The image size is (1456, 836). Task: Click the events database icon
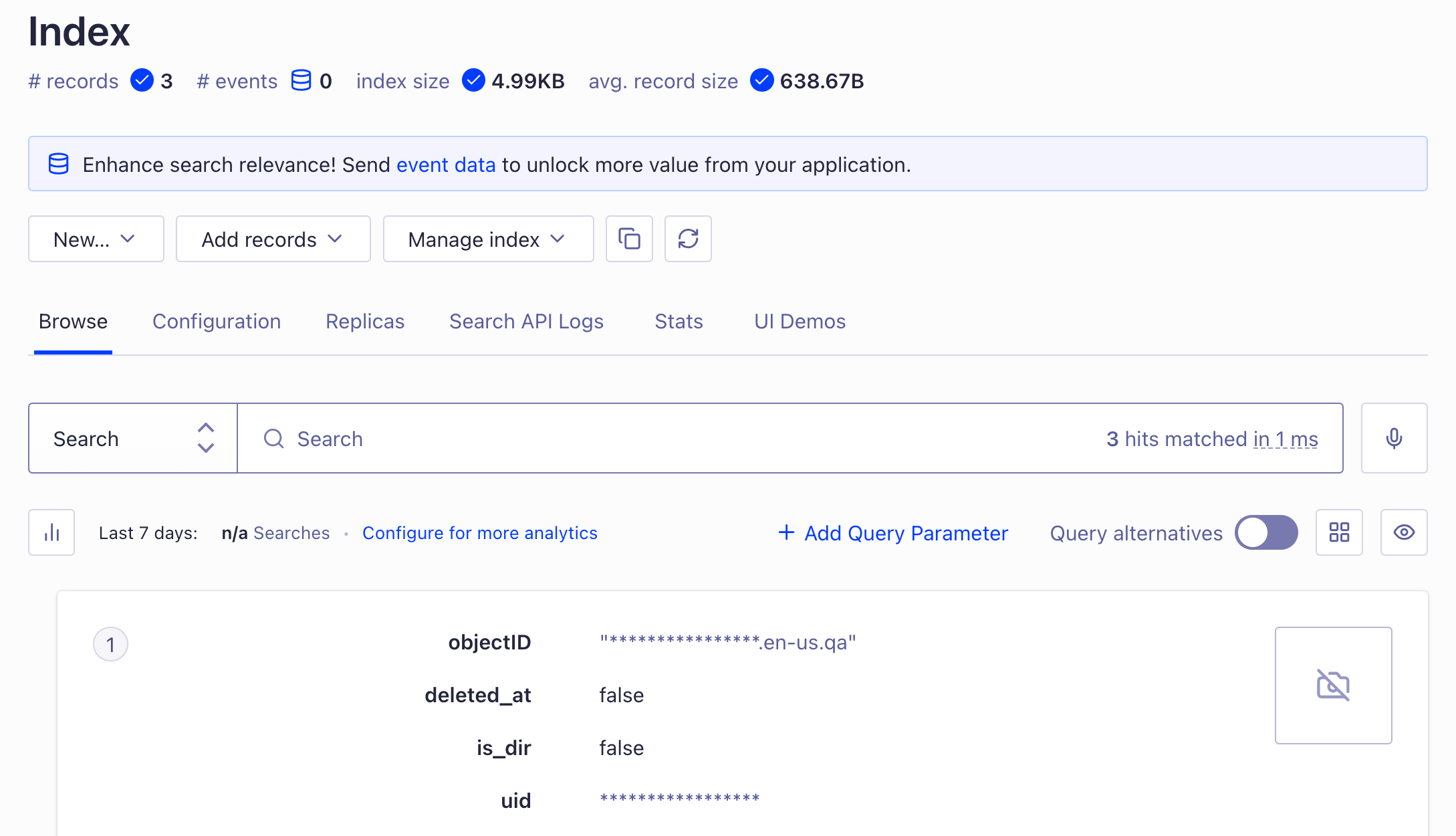click(x=301, y=80)
